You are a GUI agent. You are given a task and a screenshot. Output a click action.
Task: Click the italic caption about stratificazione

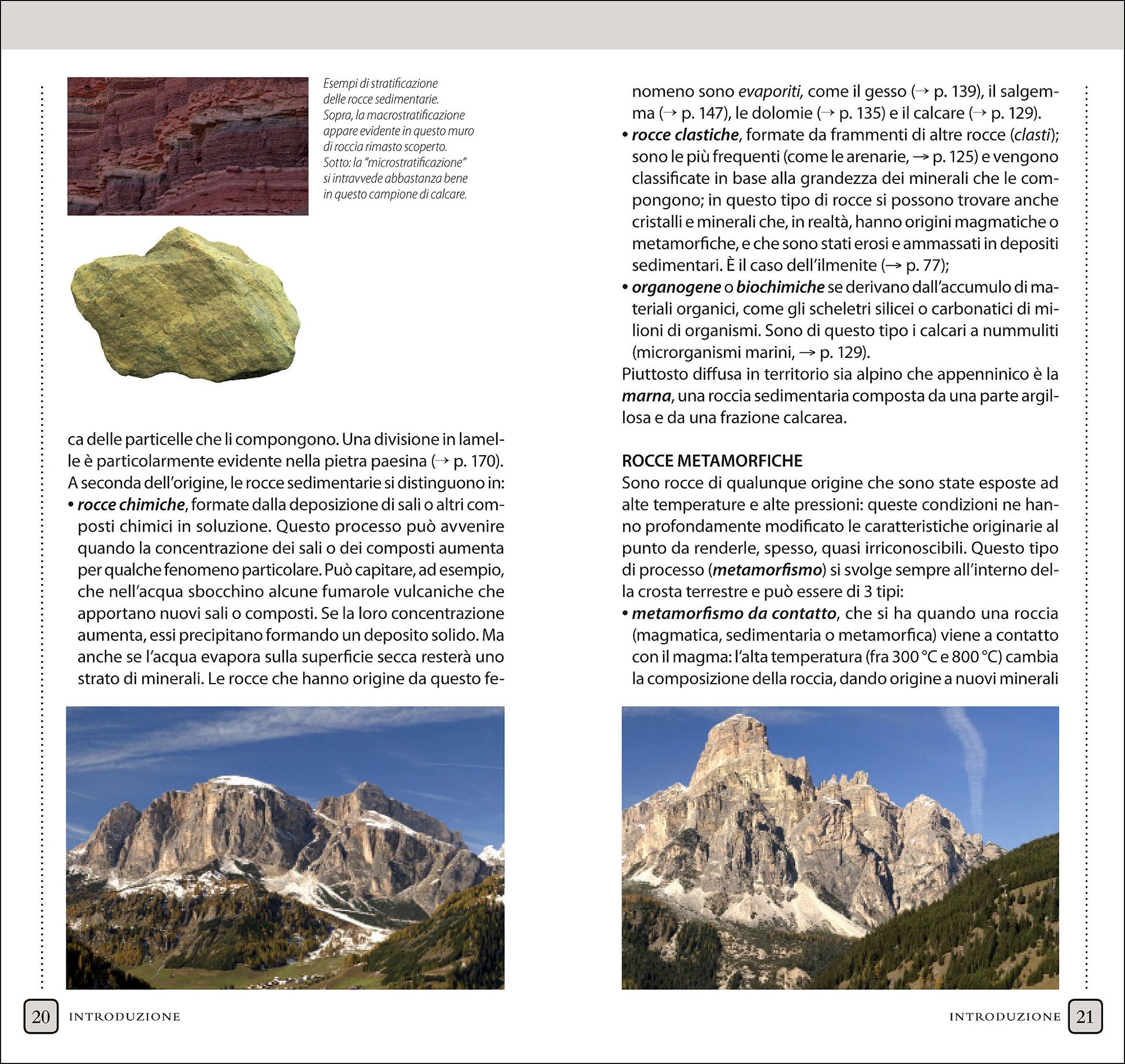pyautogui.click(x=398, y=139)
